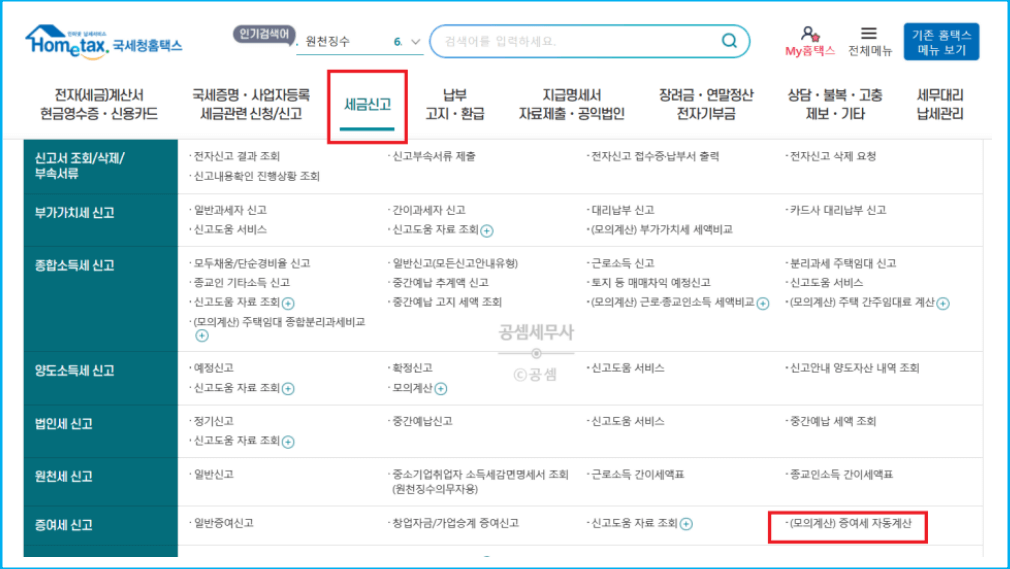Click plus icon beside 근로·종교인소득 세액비교
The image size is (1010, 569).
tap(763, 304)
